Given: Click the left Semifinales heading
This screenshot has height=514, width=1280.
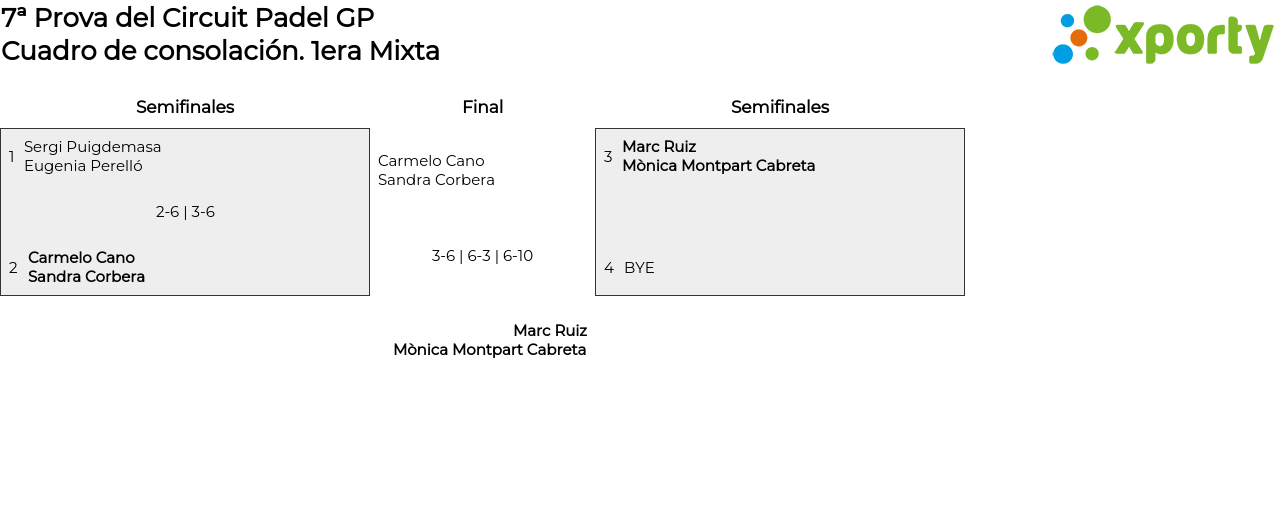Looking at the screenshot, I should pos(185,107).
